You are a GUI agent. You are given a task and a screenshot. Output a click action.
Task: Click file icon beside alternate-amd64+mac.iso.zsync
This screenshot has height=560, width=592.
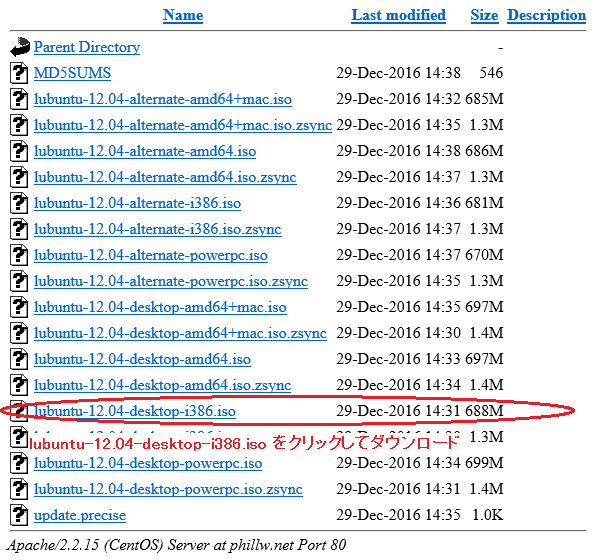[x=19, y=125]
